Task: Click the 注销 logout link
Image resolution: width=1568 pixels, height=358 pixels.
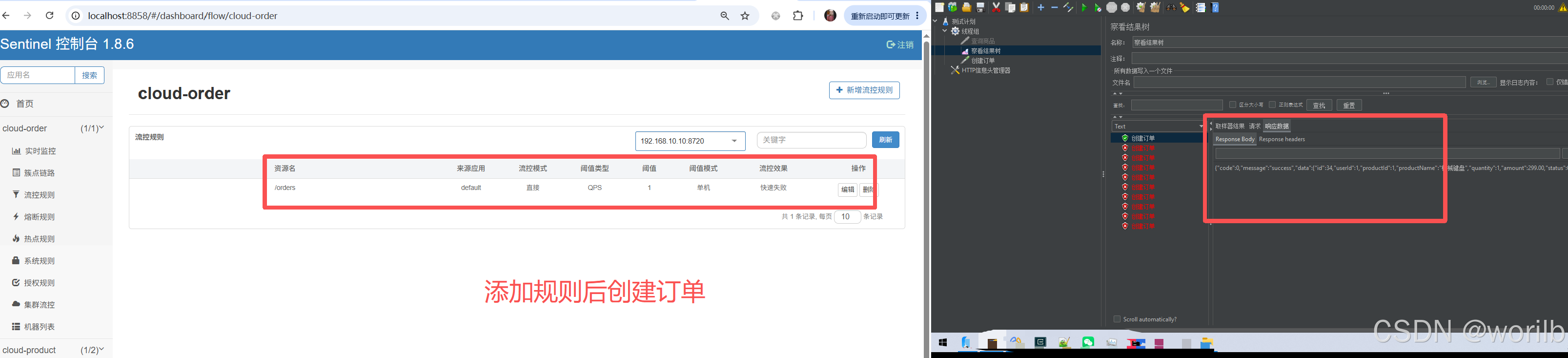Action: click(x=900, y=44)
